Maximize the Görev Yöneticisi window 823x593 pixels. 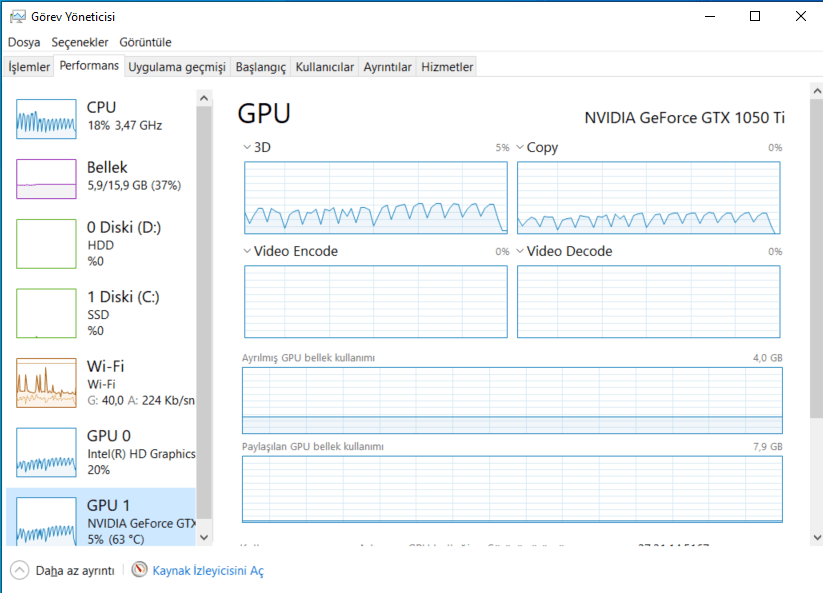coord(755,16)
